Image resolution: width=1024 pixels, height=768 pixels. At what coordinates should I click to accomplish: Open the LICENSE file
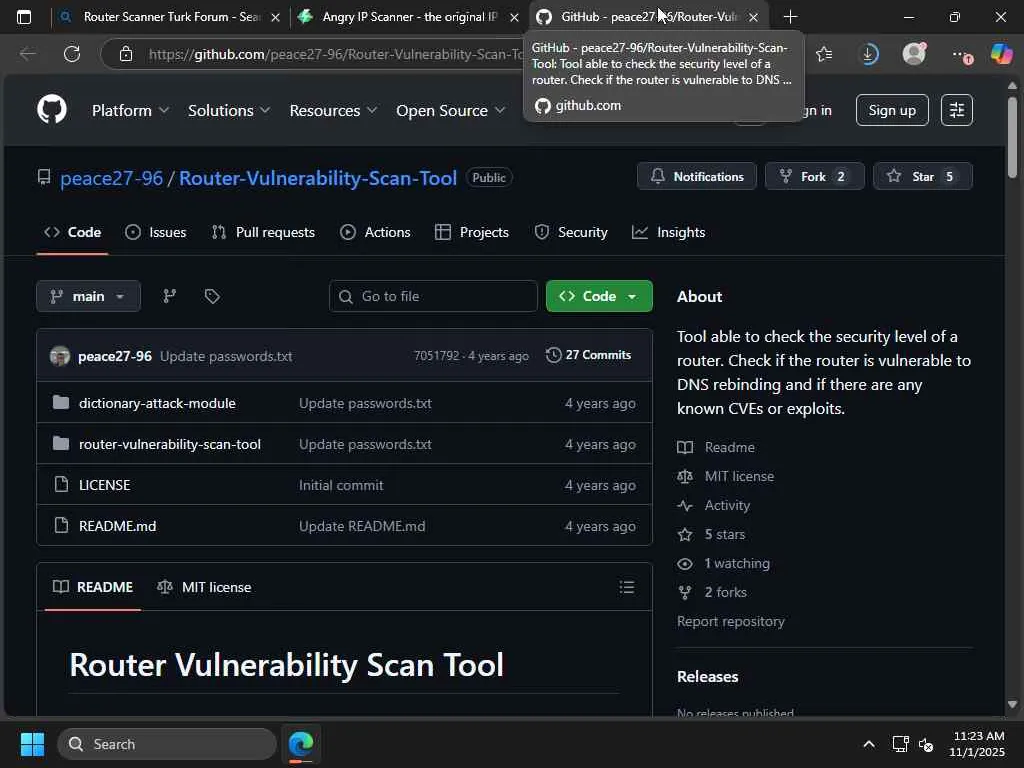tap(104, 485)
